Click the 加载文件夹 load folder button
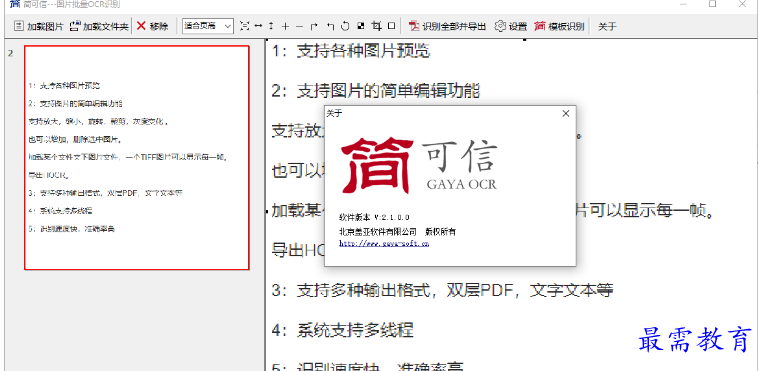This screenshot has width=760, height=371. click(99, 26)
